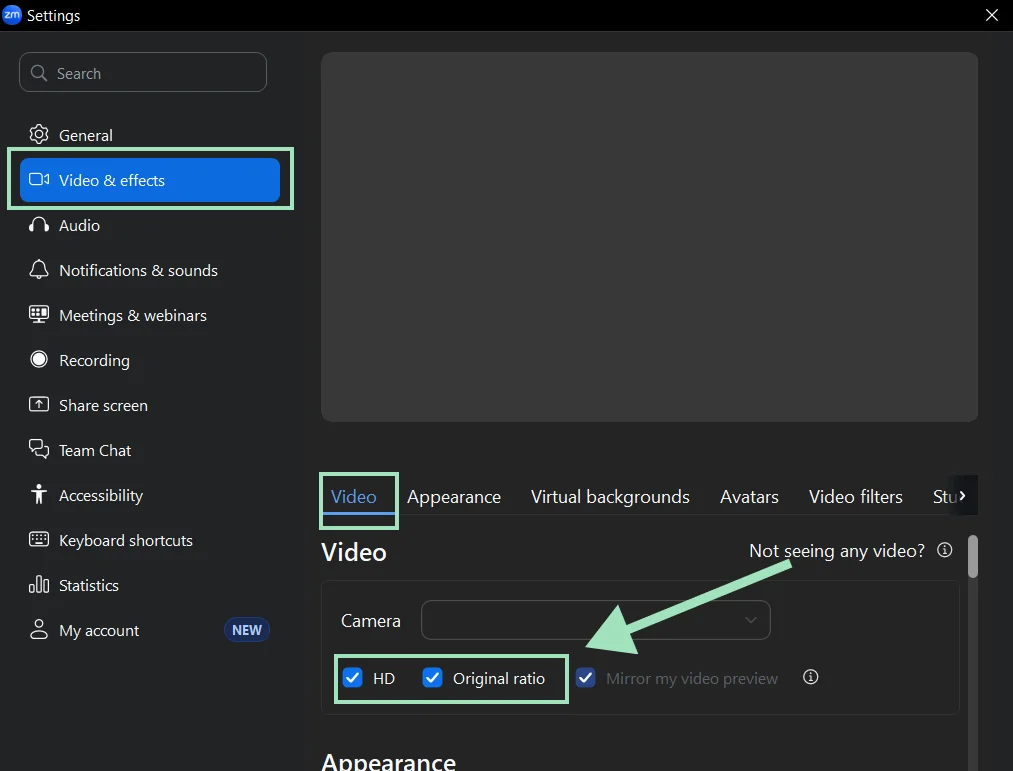
Task: Open the Camera selection dropdown
Action: 595,620
